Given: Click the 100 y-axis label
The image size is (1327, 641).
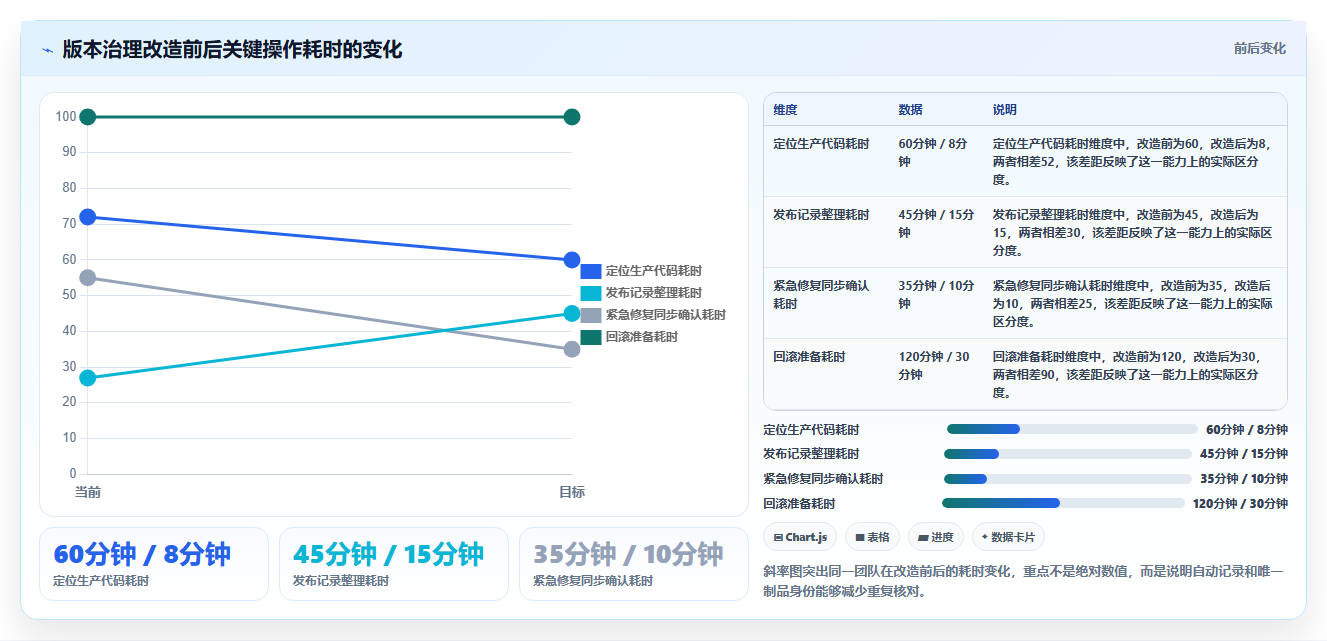Looking at the screenshot, I should point(66,117).
